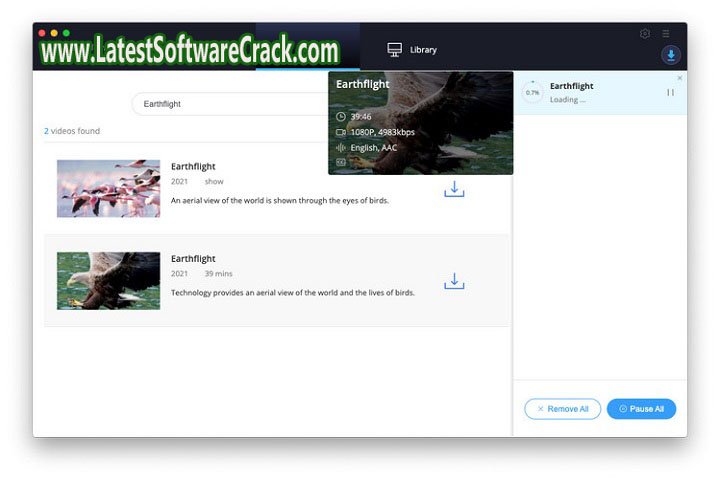Click the Library monitor icon
This screenshot has height=480, width=720.
tap(394, 50)
